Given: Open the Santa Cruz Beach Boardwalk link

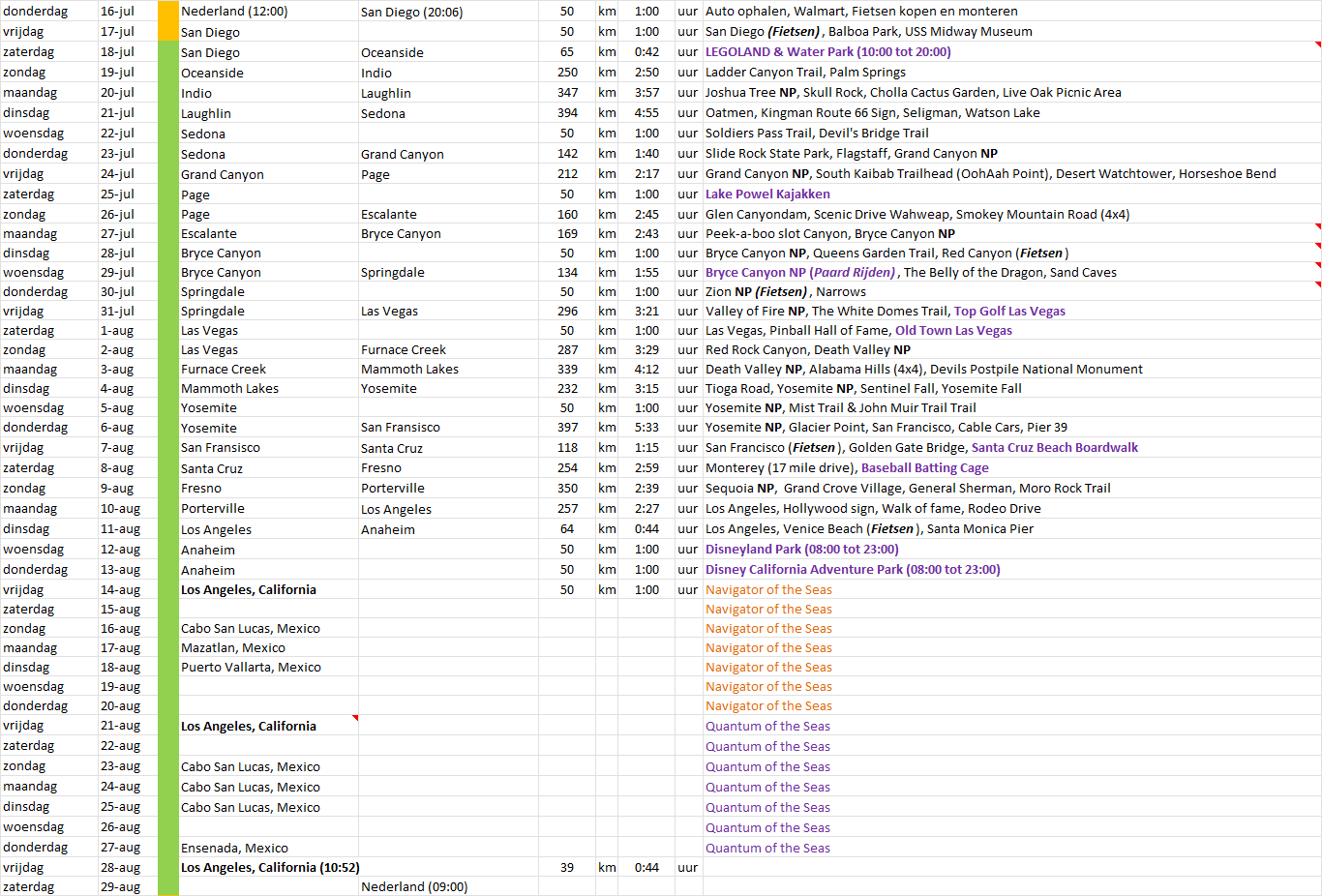Looking at the screenshot, I should click(1054, 448).
